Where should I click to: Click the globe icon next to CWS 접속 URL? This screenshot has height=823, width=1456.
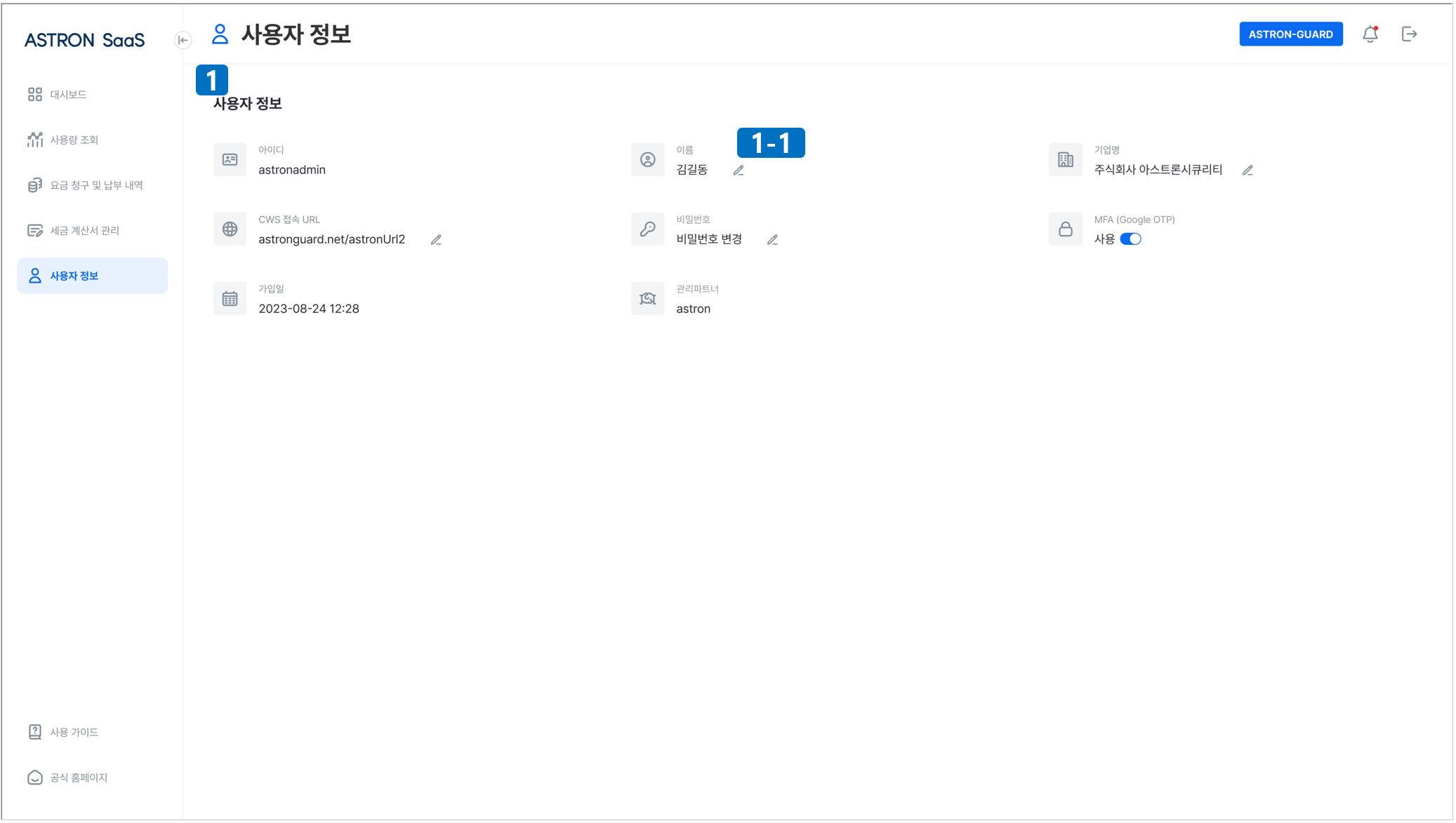pos(230,229)
